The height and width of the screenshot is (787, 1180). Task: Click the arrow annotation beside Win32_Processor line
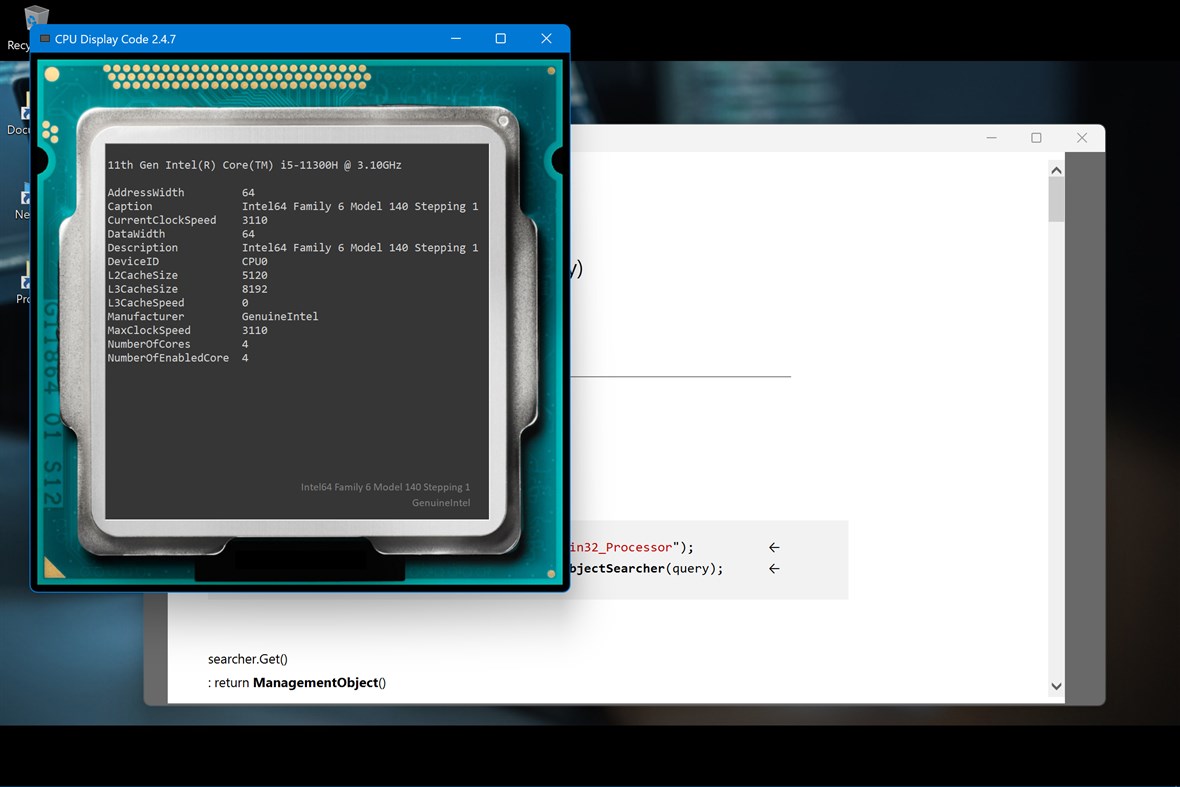point(773,547)
